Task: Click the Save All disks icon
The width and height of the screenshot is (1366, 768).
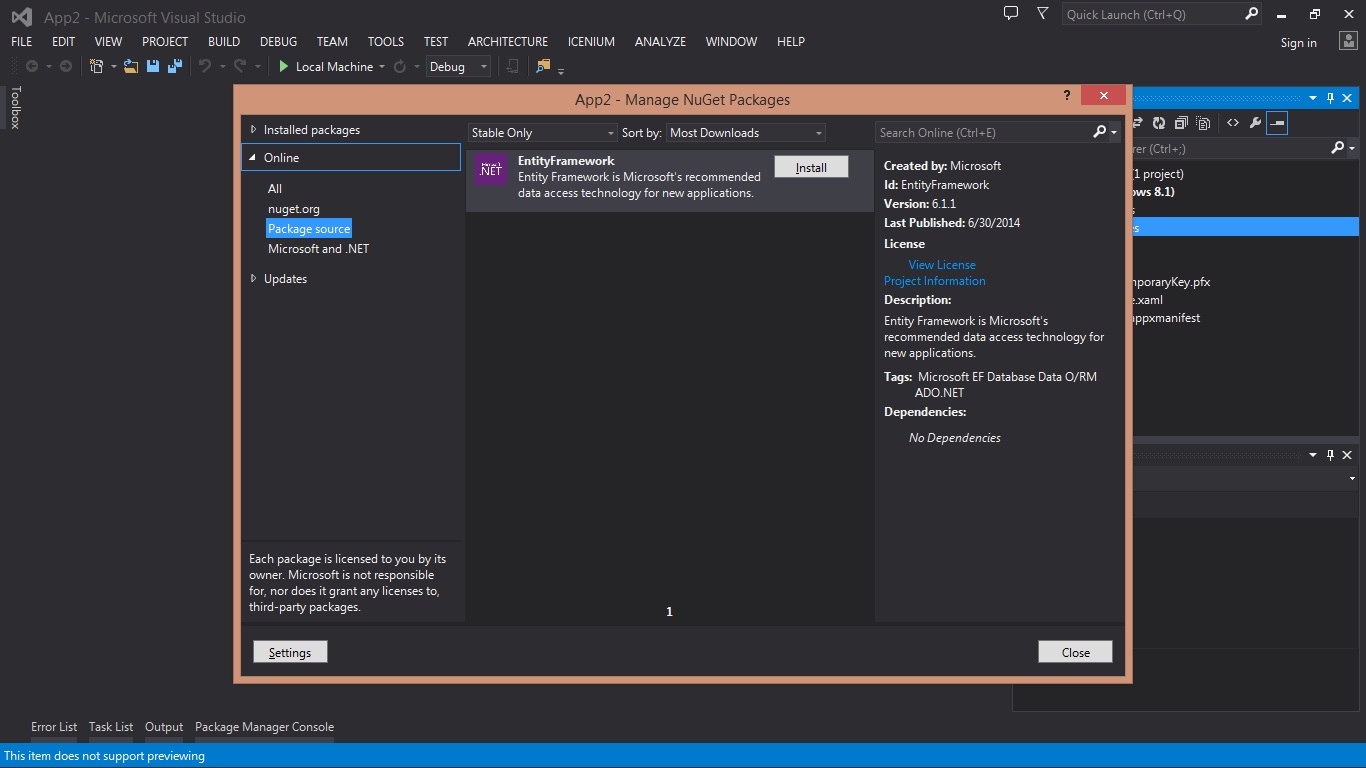Action: pyautogui.click(x=175, y=67)
